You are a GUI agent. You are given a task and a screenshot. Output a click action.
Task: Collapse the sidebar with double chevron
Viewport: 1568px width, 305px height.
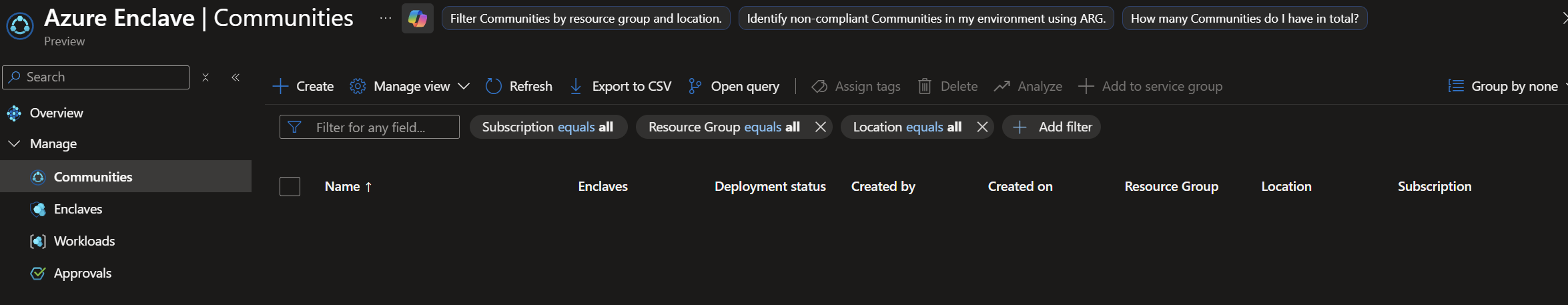pos(236,77)
